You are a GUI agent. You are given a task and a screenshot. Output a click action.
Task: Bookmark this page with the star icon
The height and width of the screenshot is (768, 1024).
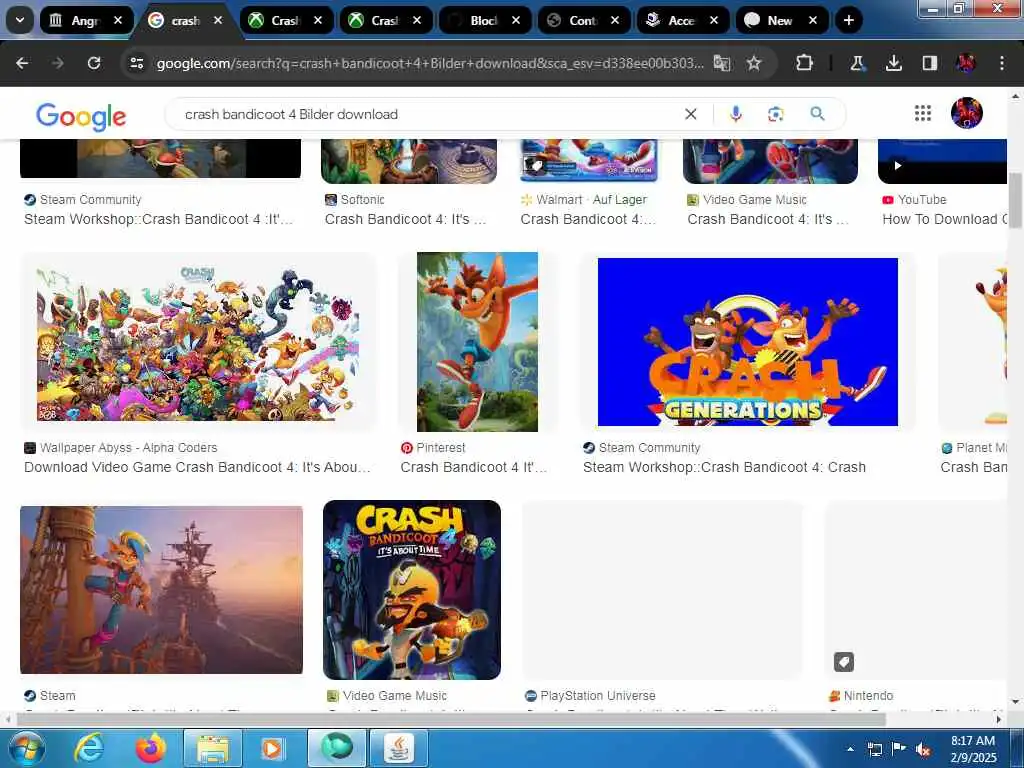click(754, 63)
